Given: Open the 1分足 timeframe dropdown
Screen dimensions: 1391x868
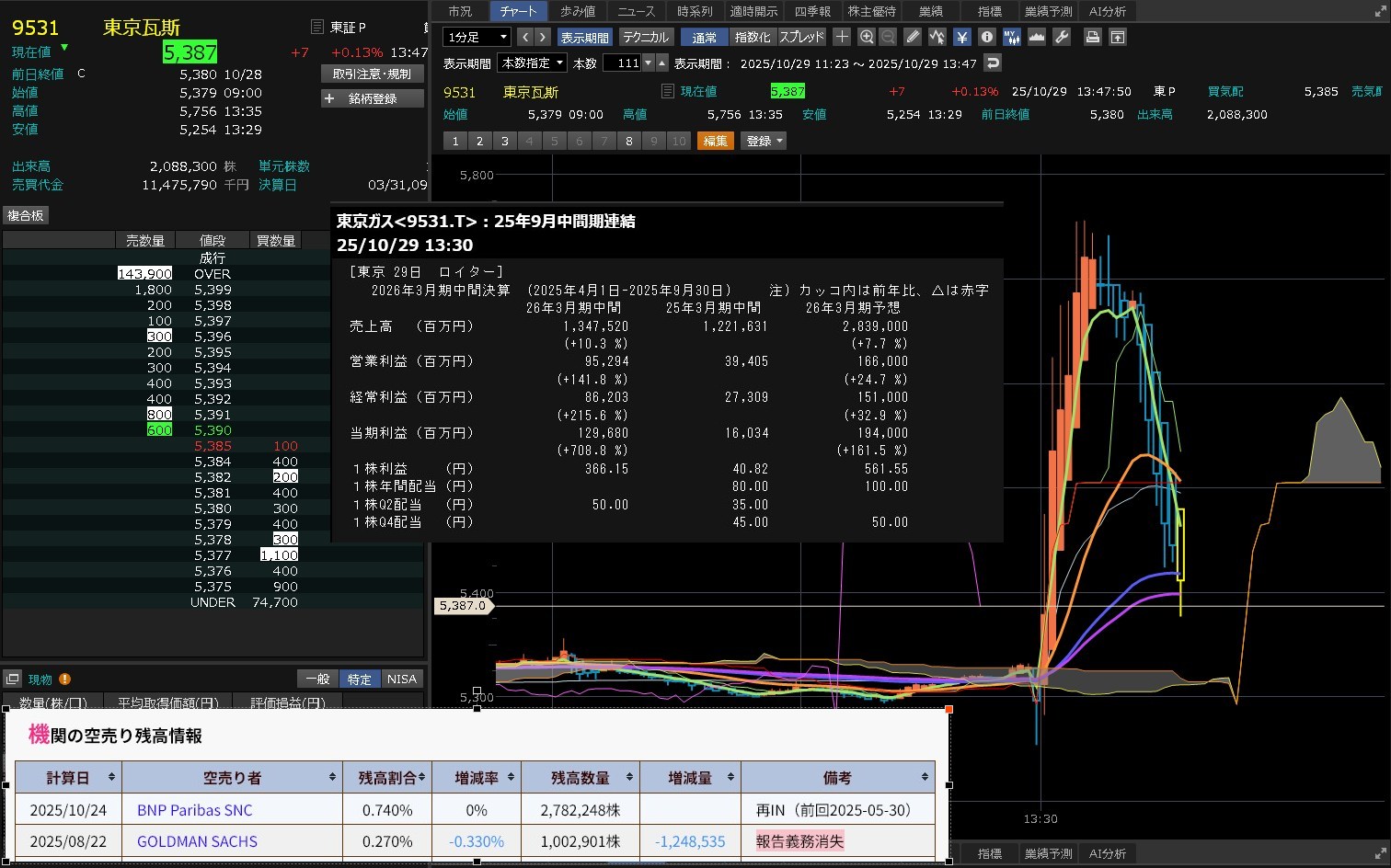Looking at the screenshot, I should coord(477,37).
